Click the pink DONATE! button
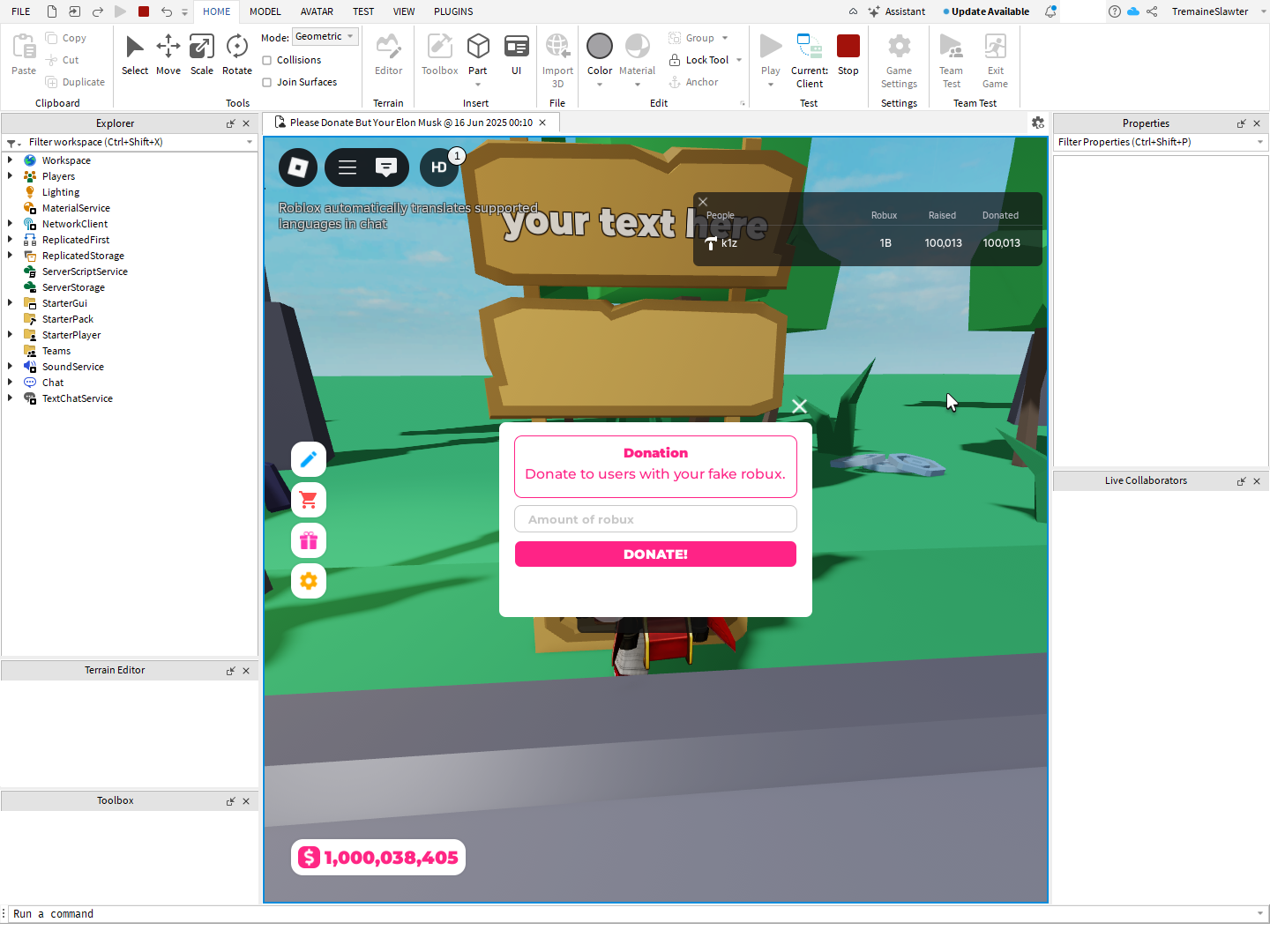 click(x=655, y=554)
